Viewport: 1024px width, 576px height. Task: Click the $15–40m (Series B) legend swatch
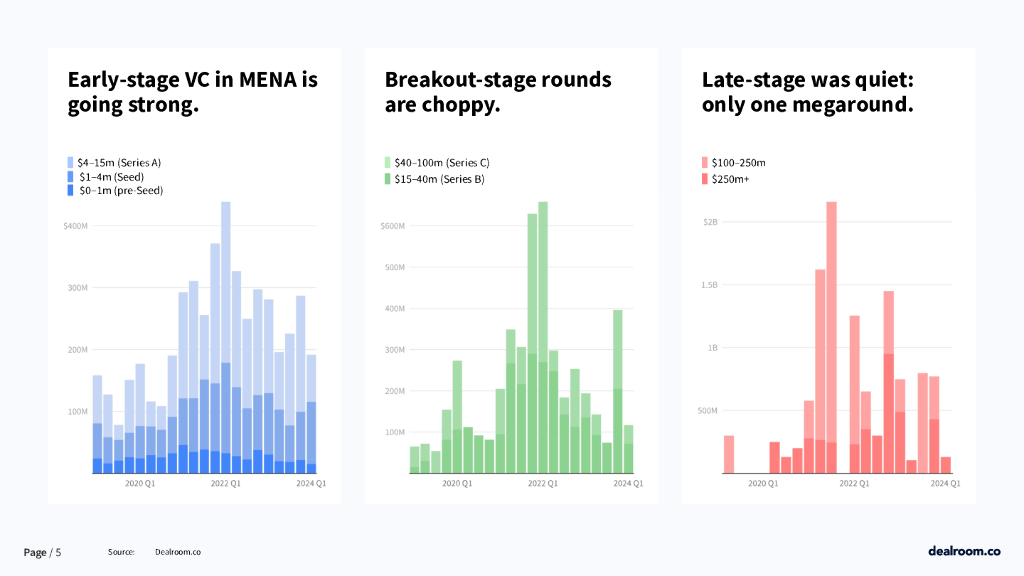(388, 176)
